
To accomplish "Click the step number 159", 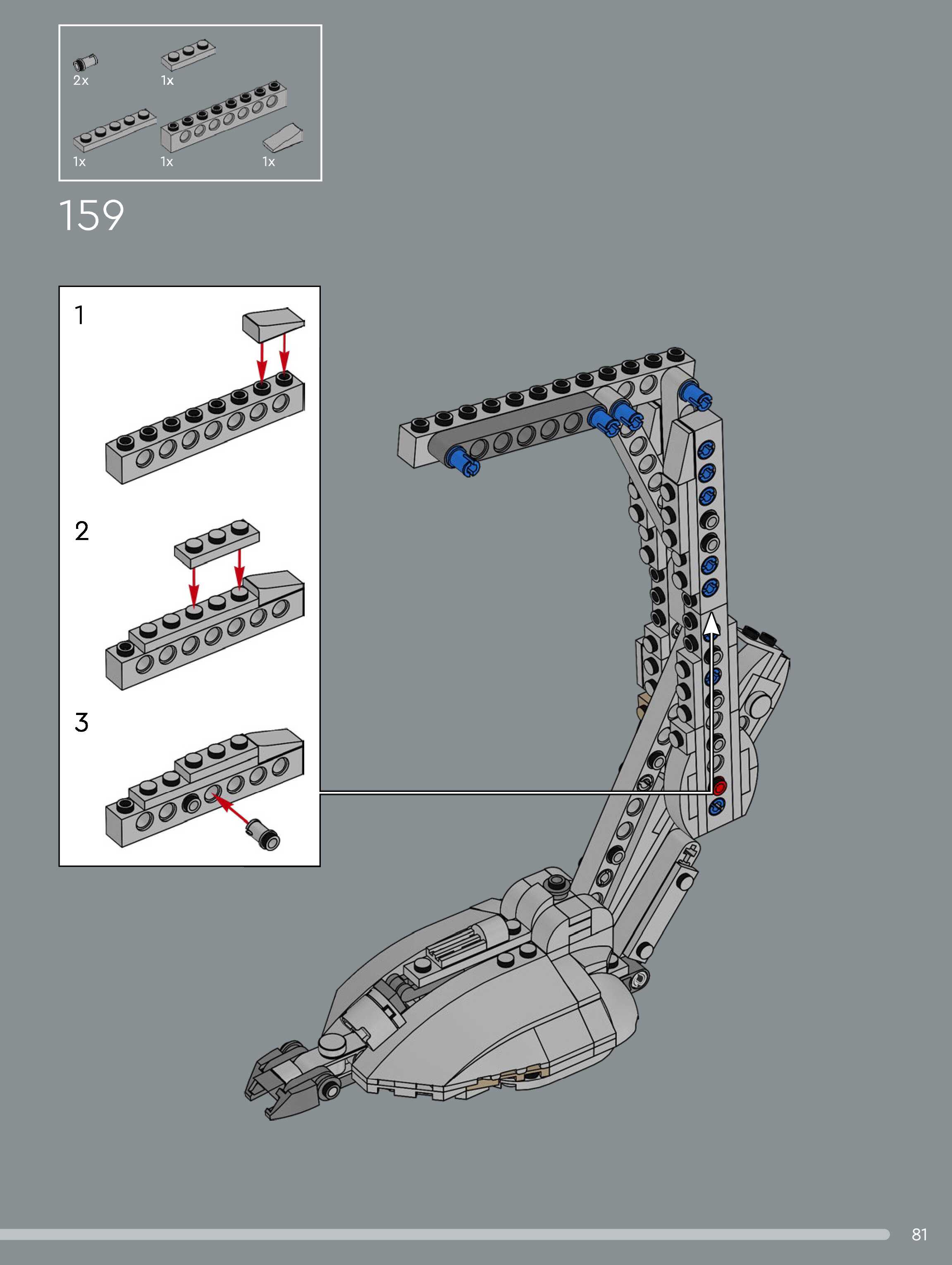I will (x=91, y=216).
